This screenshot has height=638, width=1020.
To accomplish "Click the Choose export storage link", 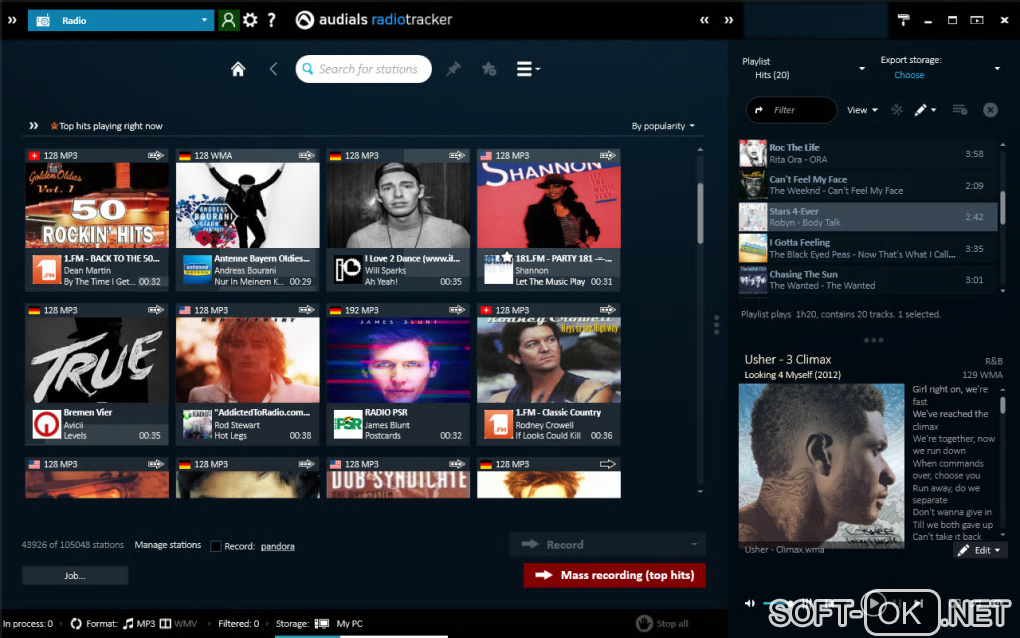I will tap(909, 75).
